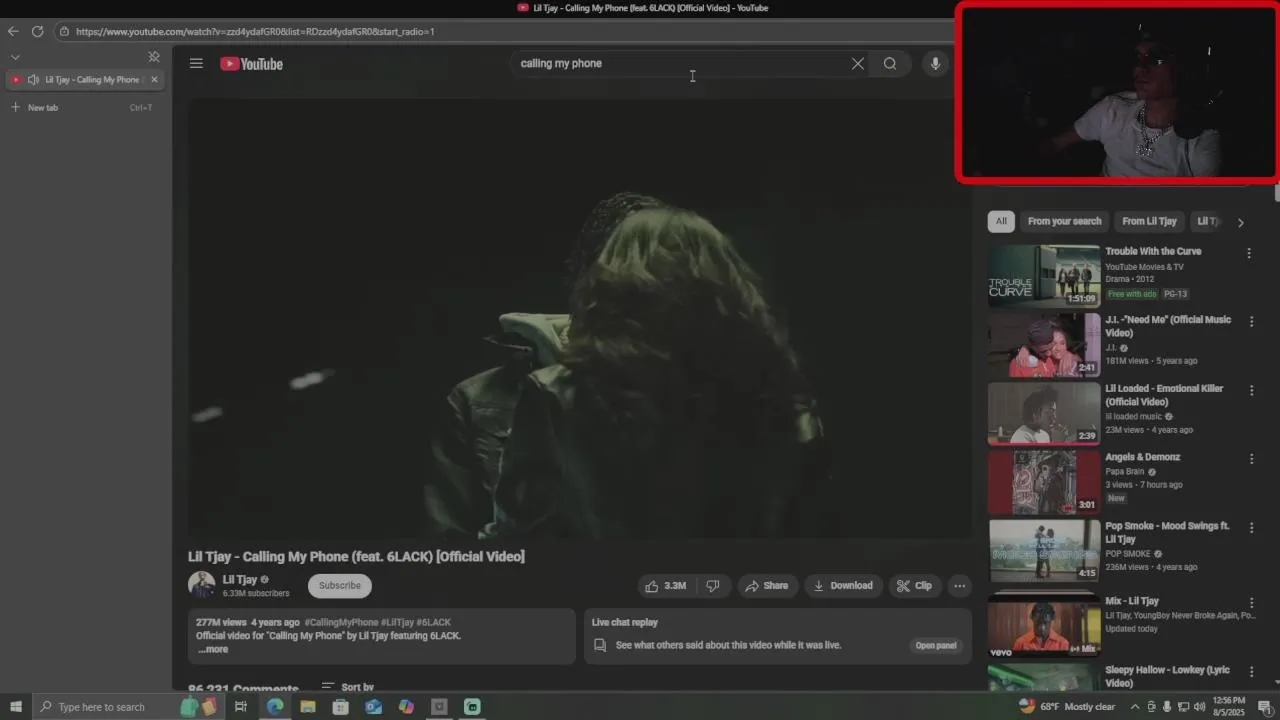The width and height of the screenshot is (1280, 720).
Task: Open Outlook from the taskbar
Action: (373, 707)
